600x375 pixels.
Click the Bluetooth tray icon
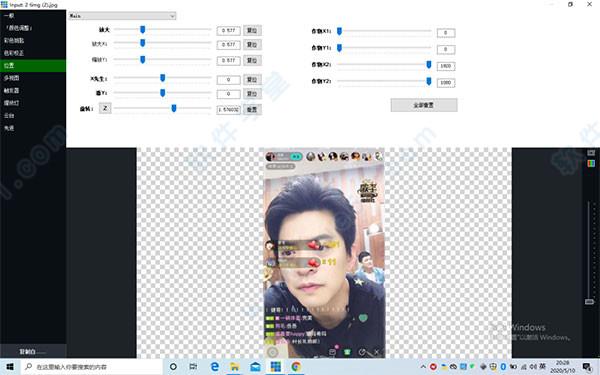(x=504, y=367)
